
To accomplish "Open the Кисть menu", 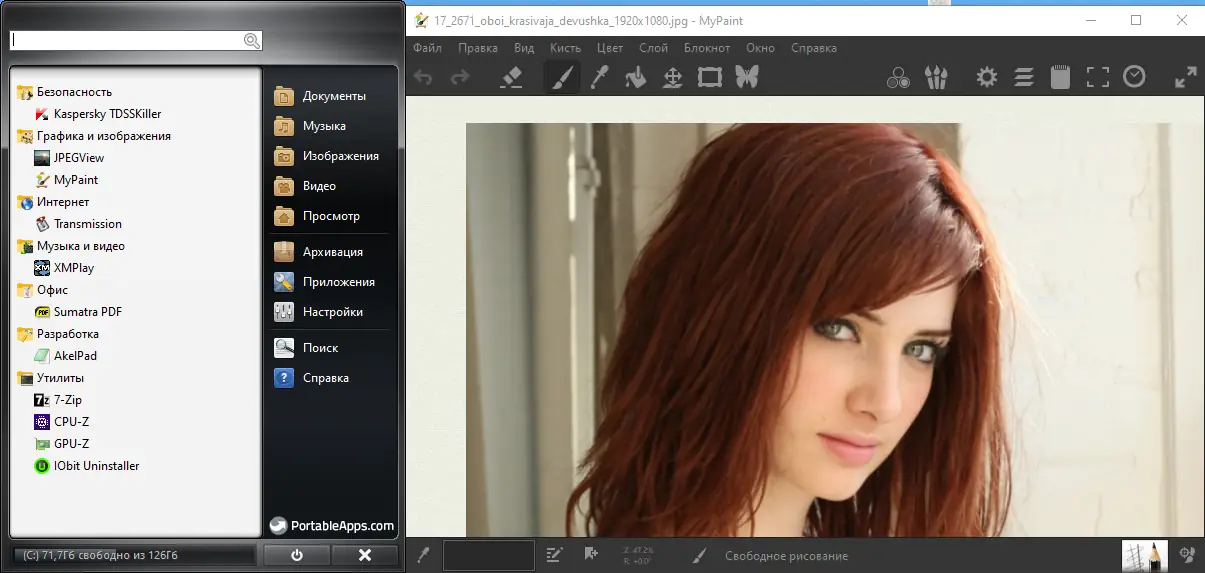I will click(x=565, y=48).
